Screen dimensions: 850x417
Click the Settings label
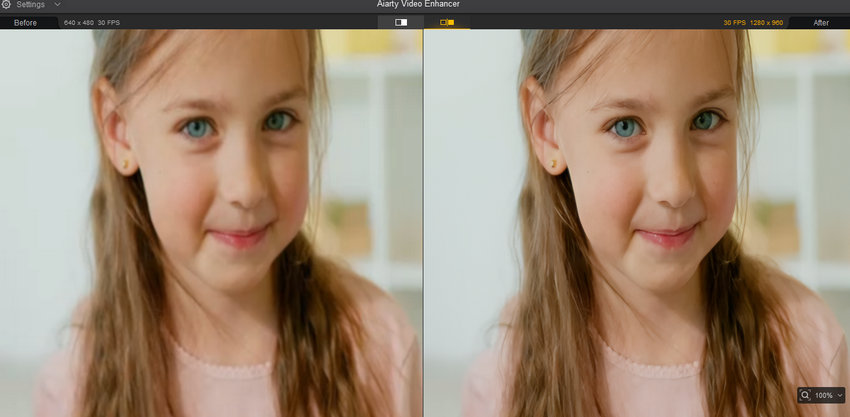[x=30, y=4]
